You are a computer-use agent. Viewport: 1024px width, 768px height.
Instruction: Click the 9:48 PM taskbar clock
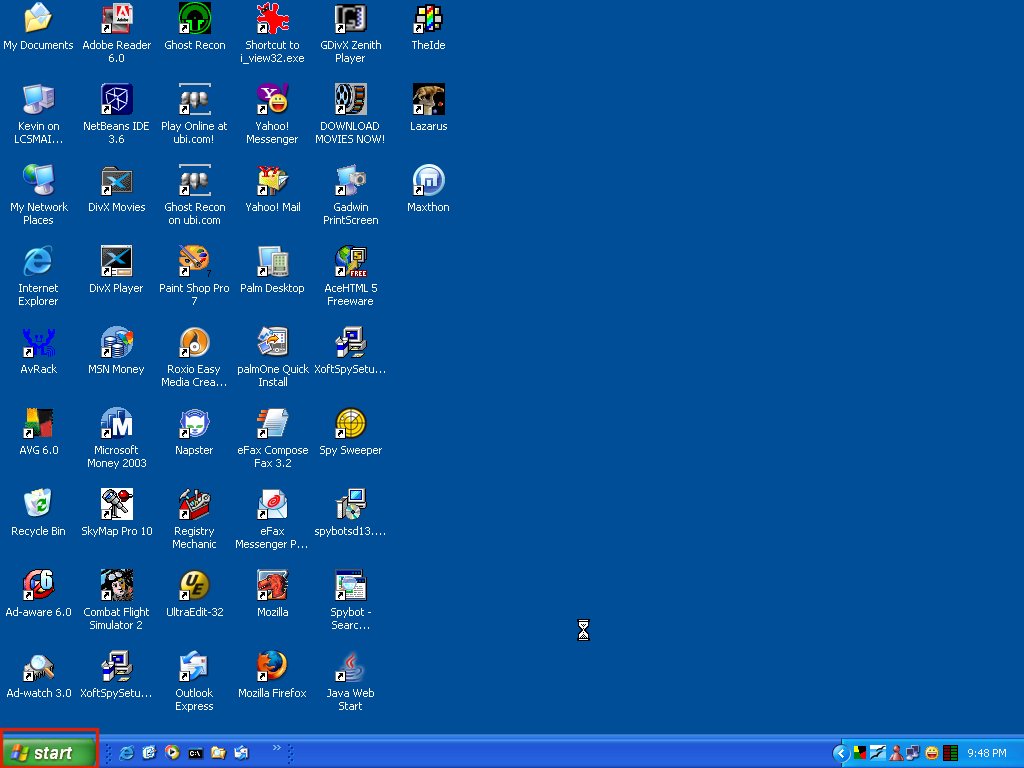click(987, 753)
